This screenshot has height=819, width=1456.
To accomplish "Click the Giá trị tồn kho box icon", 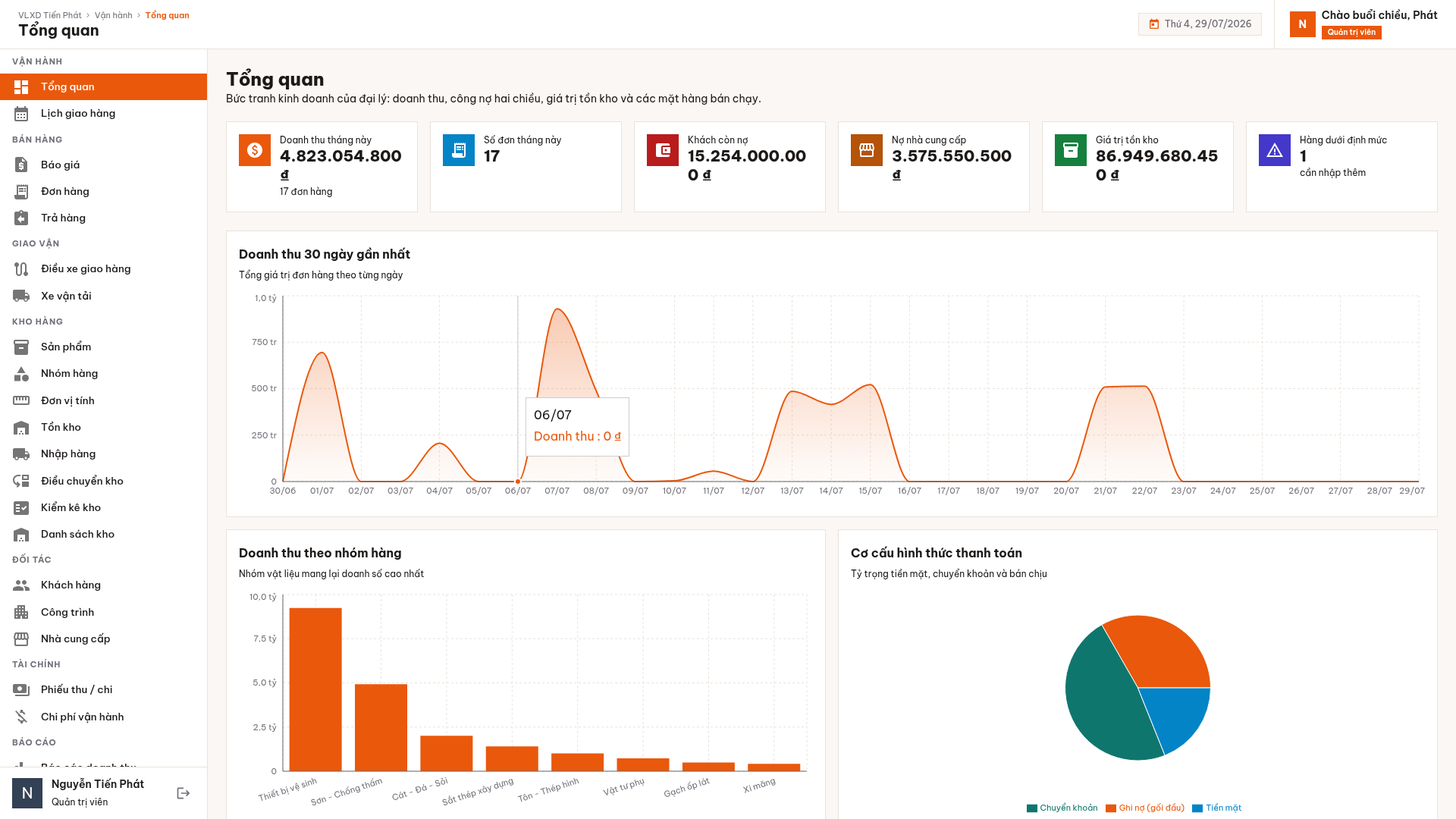I will (1071, 150).
